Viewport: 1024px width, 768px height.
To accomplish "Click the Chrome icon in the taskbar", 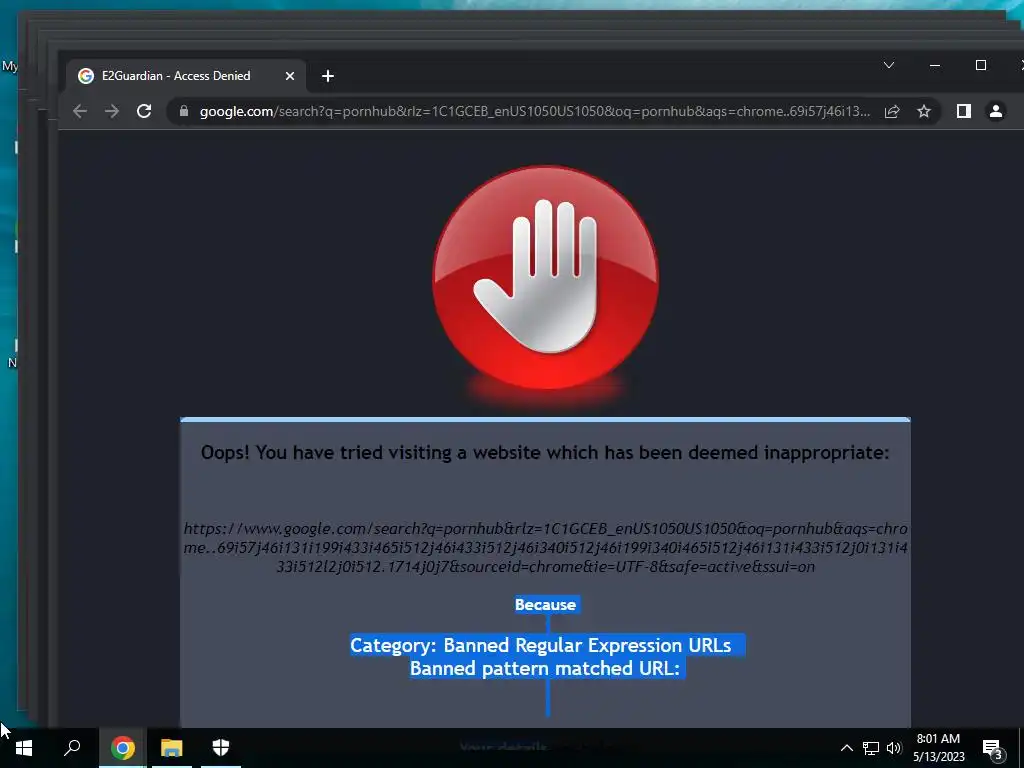I will (x=122, y=748).
